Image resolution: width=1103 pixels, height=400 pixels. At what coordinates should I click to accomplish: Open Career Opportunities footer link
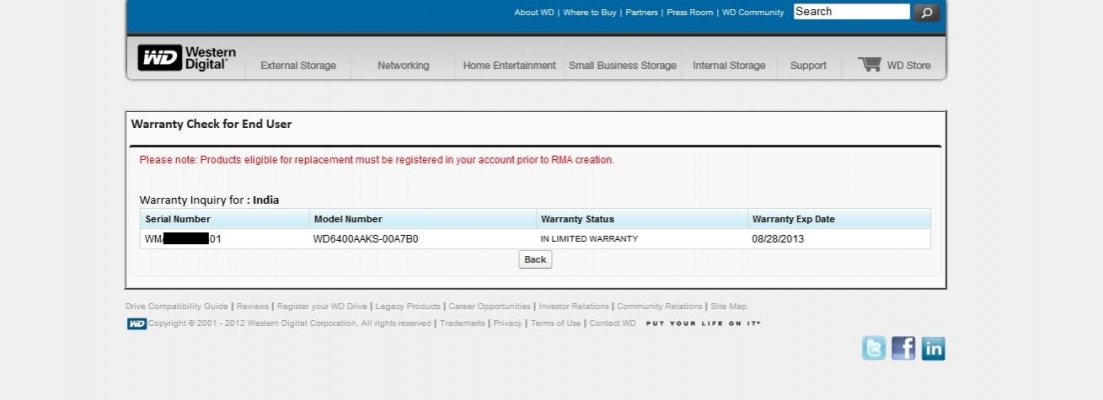tap(490, 307)
